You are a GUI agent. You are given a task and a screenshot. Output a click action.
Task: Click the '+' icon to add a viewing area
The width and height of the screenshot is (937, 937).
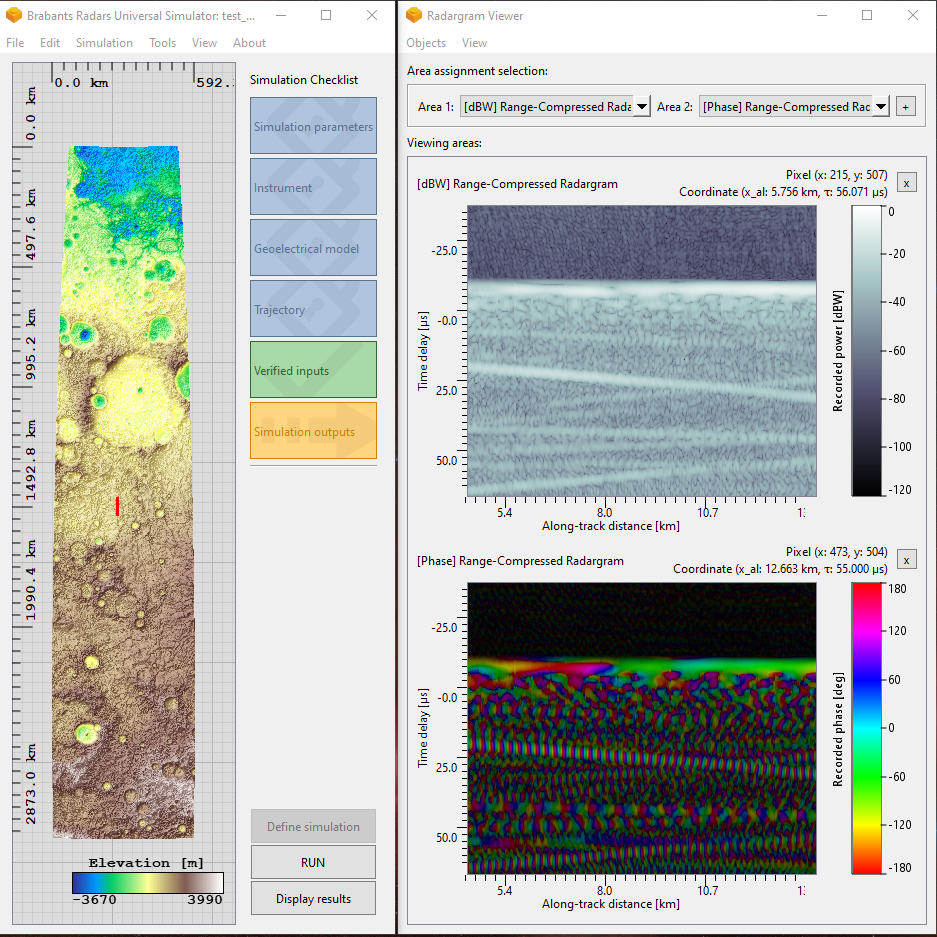coord(906,105)
